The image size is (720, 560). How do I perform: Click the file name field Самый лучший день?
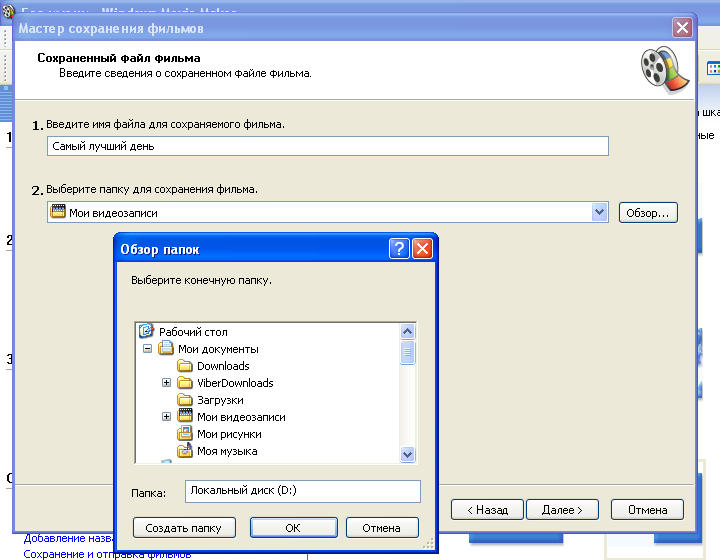(328, 146)
